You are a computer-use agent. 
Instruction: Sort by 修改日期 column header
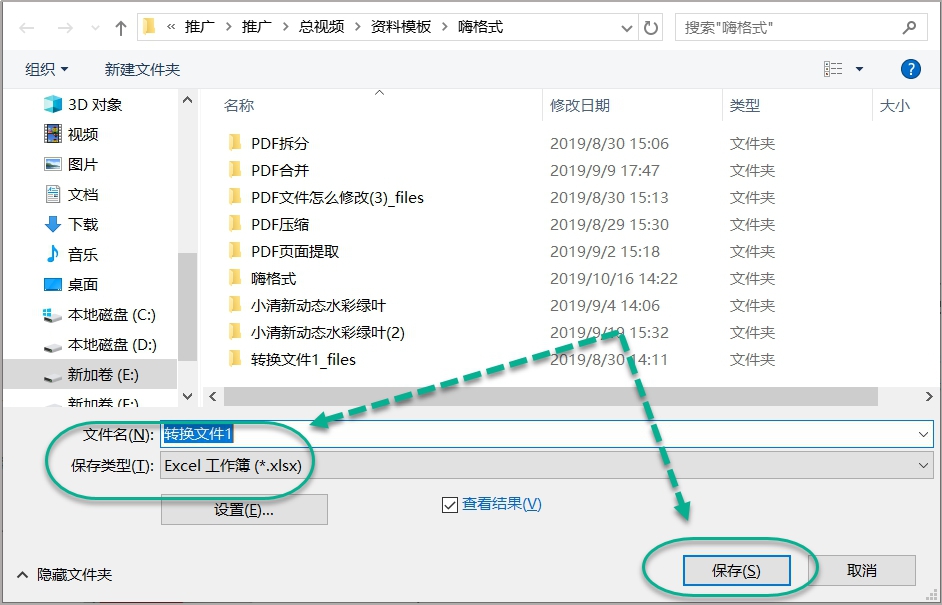580,106
